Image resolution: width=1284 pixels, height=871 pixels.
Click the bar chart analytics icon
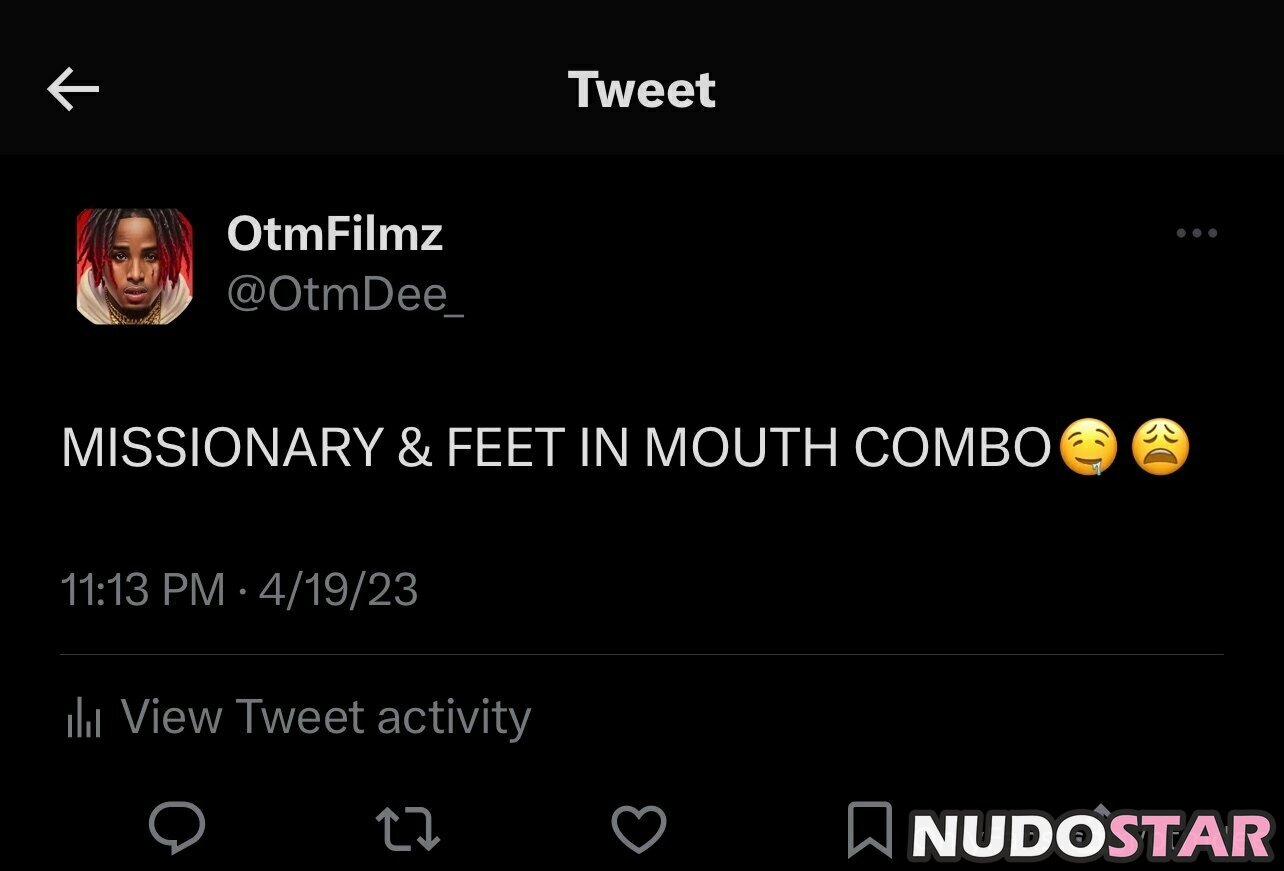84,718
